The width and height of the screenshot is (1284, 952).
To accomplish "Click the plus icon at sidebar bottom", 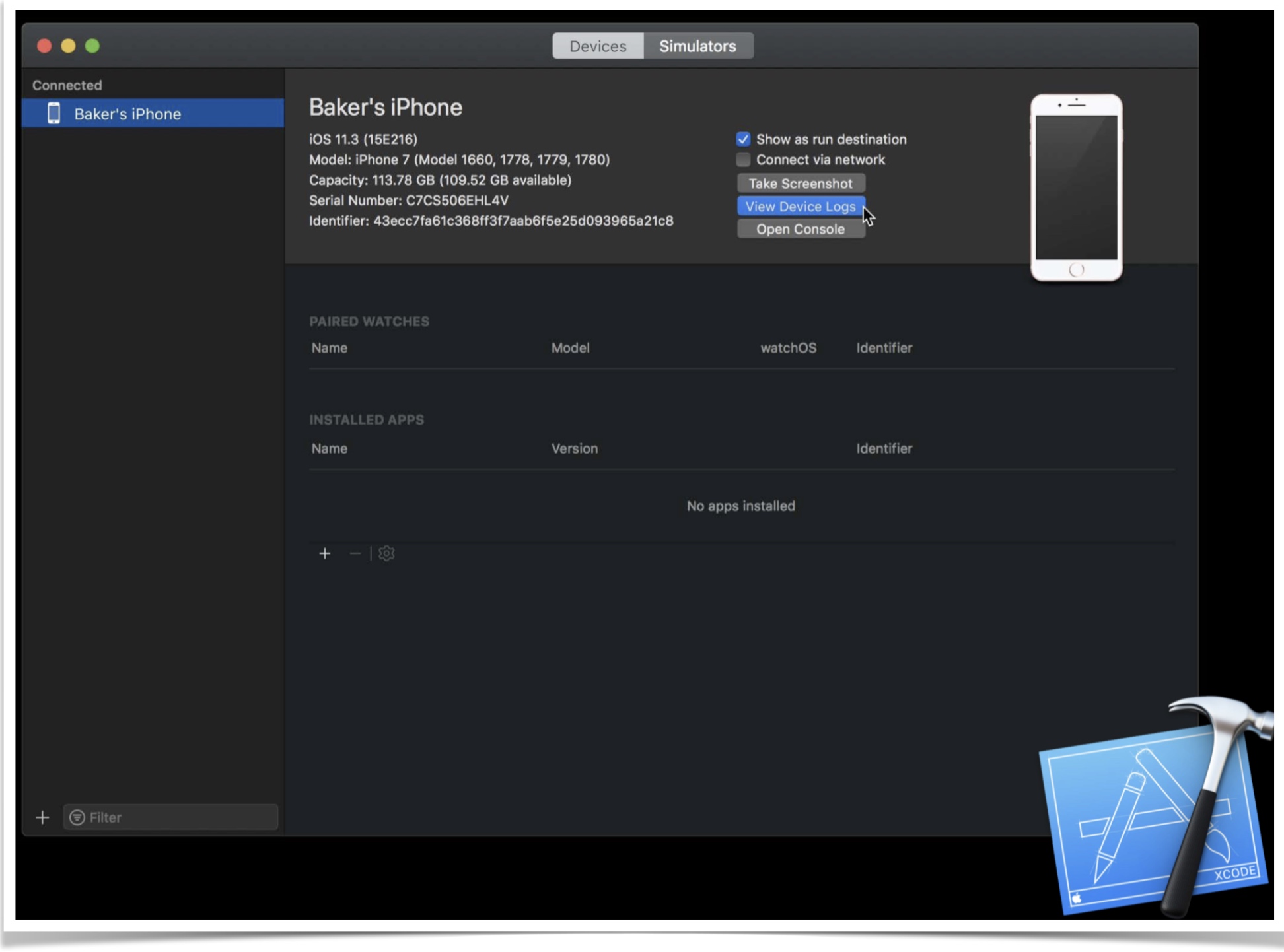I will click(x=42, y=817).
